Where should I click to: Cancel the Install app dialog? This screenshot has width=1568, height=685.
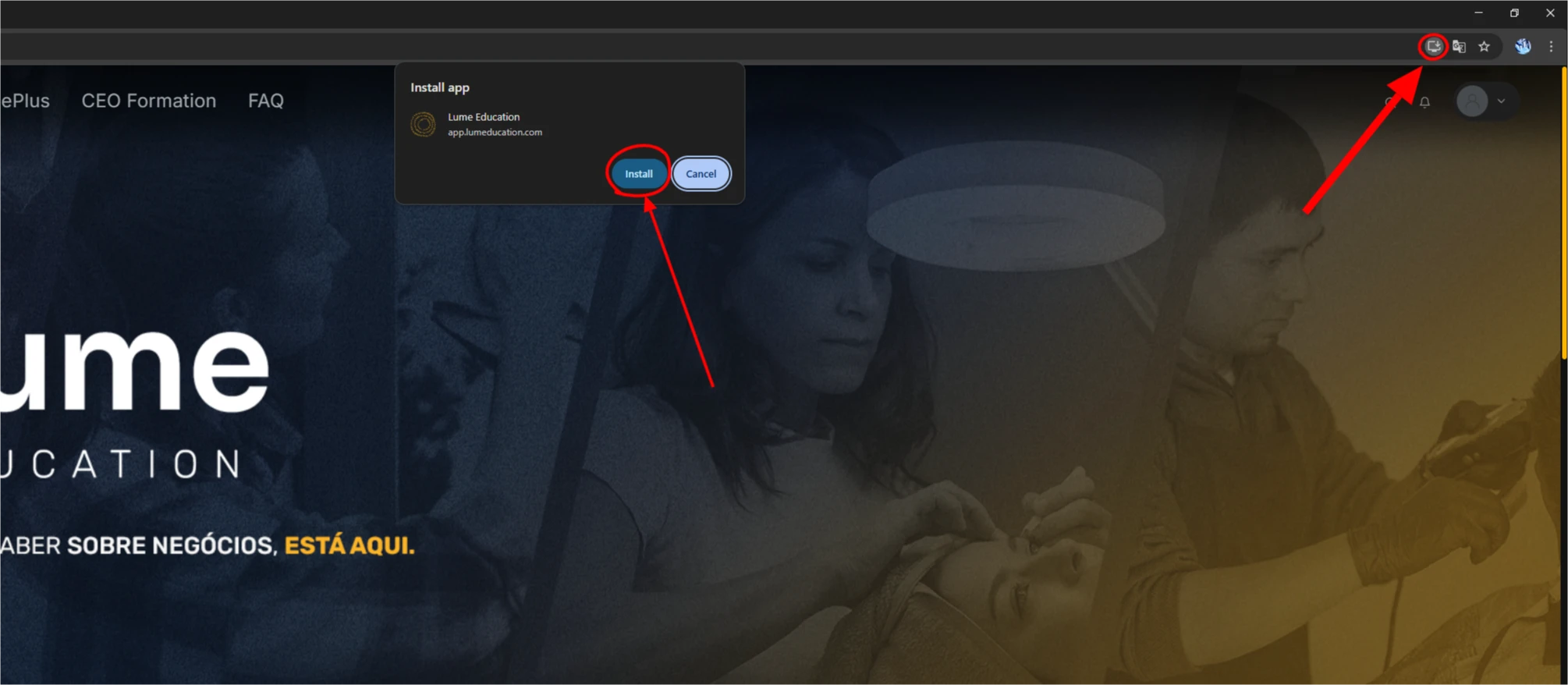coord(701,174)
